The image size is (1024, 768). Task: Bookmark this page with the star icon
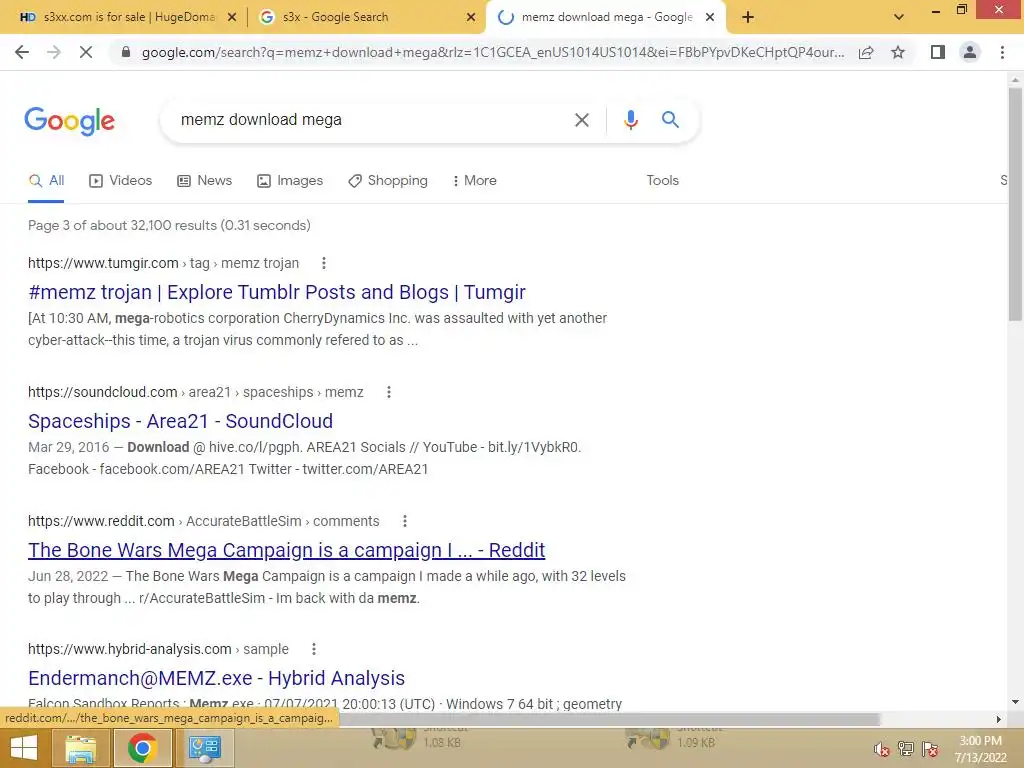(898, 52)
